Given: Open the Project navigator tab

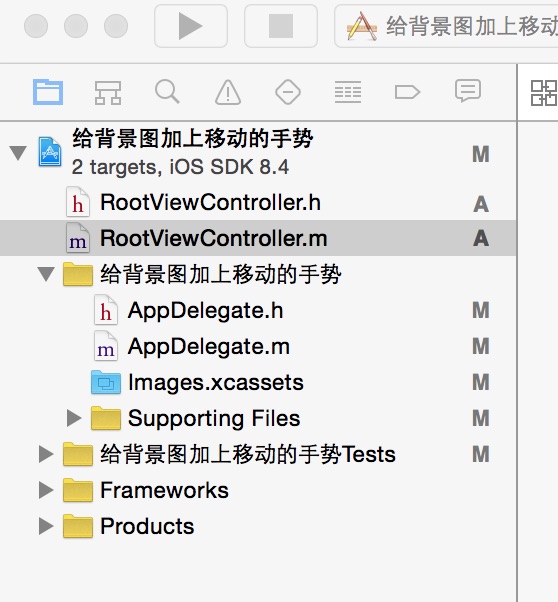Looking at the screenshot, I should tap(48, 92).
